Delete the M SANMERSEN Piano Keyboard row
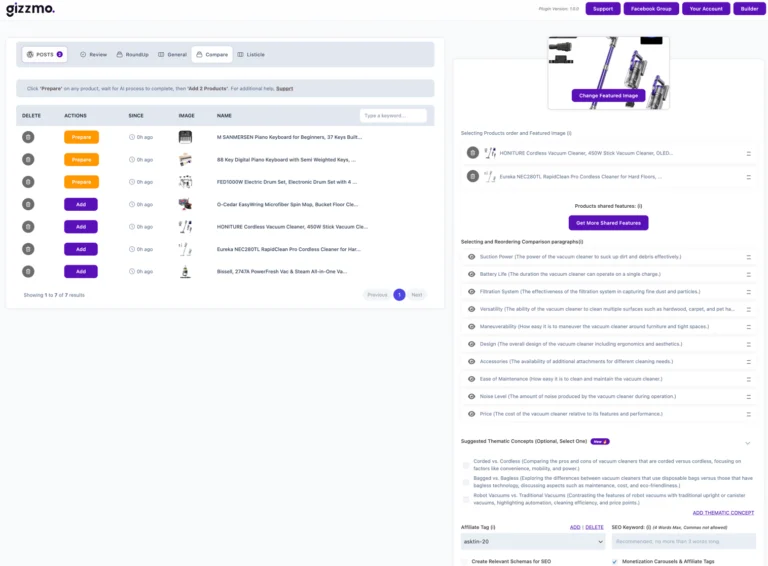The image size is (768, 566). pos(28,137)
